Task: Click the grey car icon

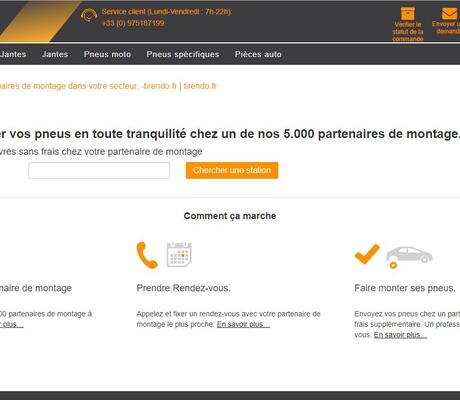Action: (x=409, y=257)
